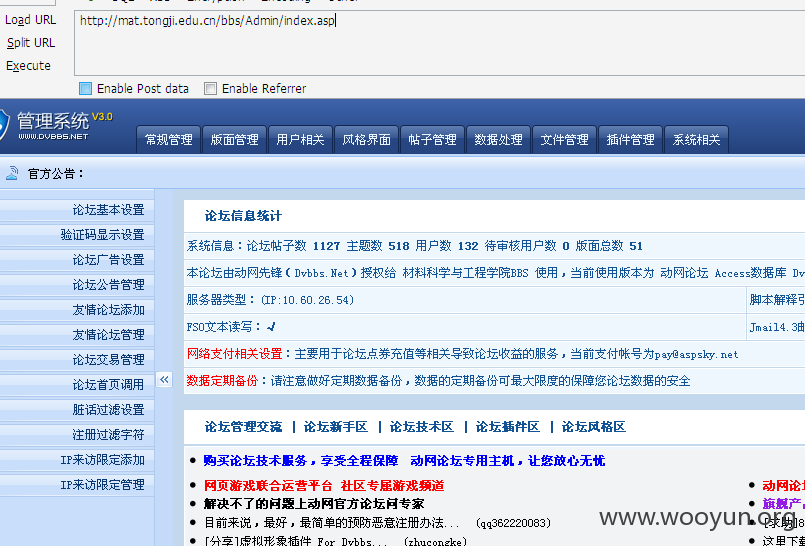Image resolution: width=805 pixels, height=546 pixels.
Task: Open the 论坛风格区 link
Action: 593,427
